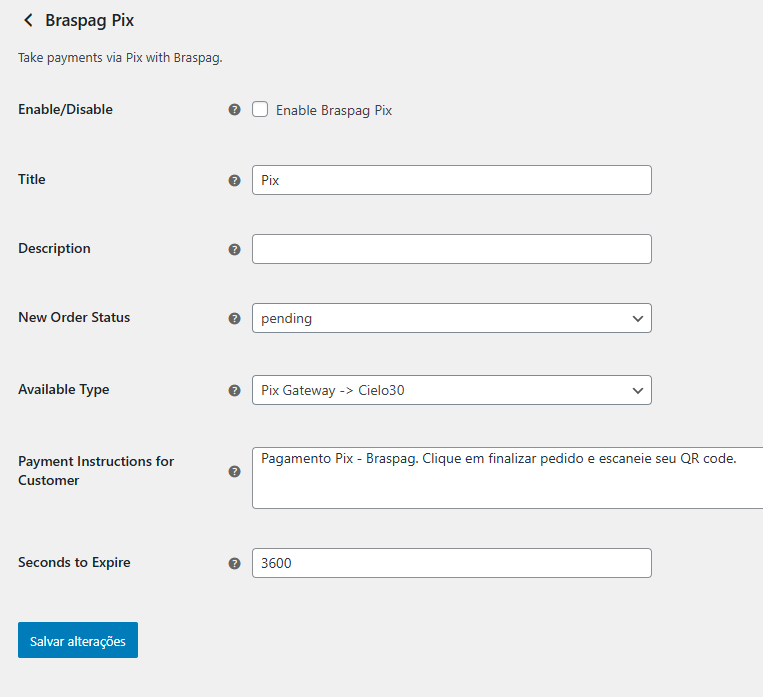Click in Payment Instructions textarea
This screenshot has height=697, width=763.
pos(508,478)
